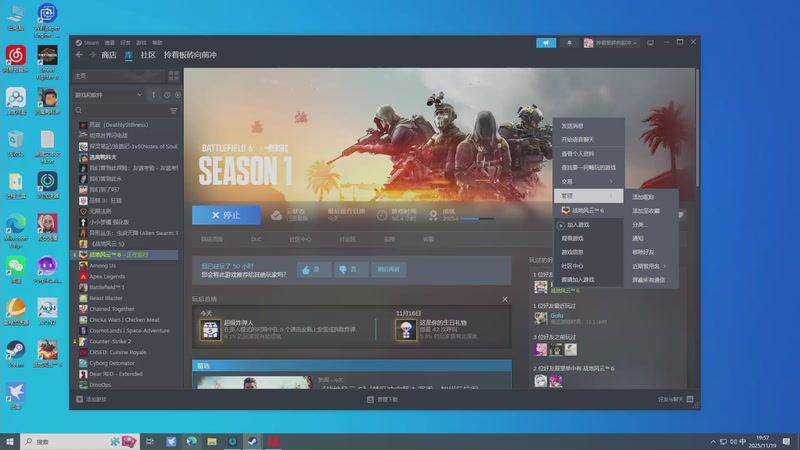Open 管理下载 downloads at bottom bar
Screen dimensions: 800x450
(383, 399)
